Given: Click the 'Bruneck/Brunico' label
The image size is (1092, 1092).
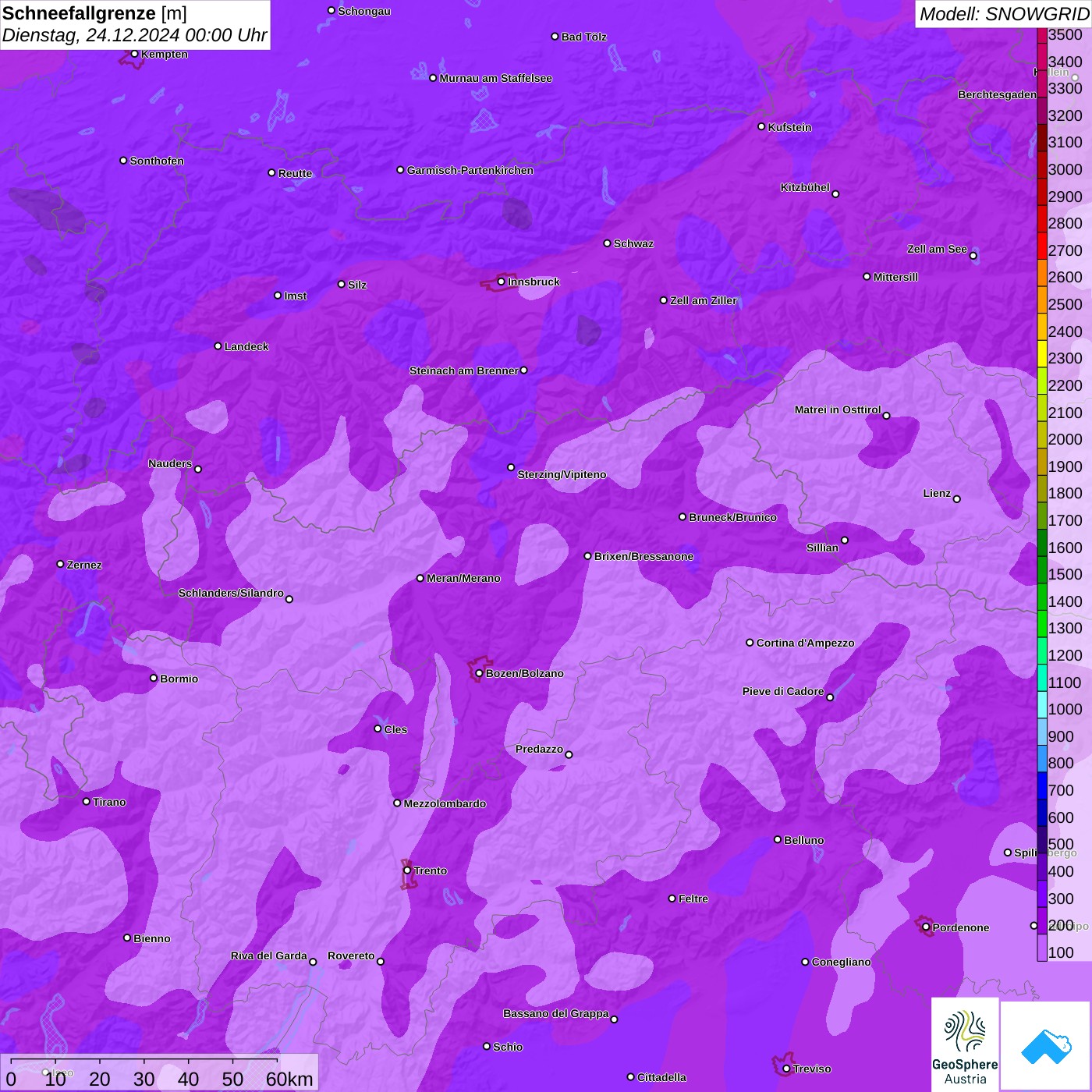Looking at the screenshot, I should click(733, 517).
